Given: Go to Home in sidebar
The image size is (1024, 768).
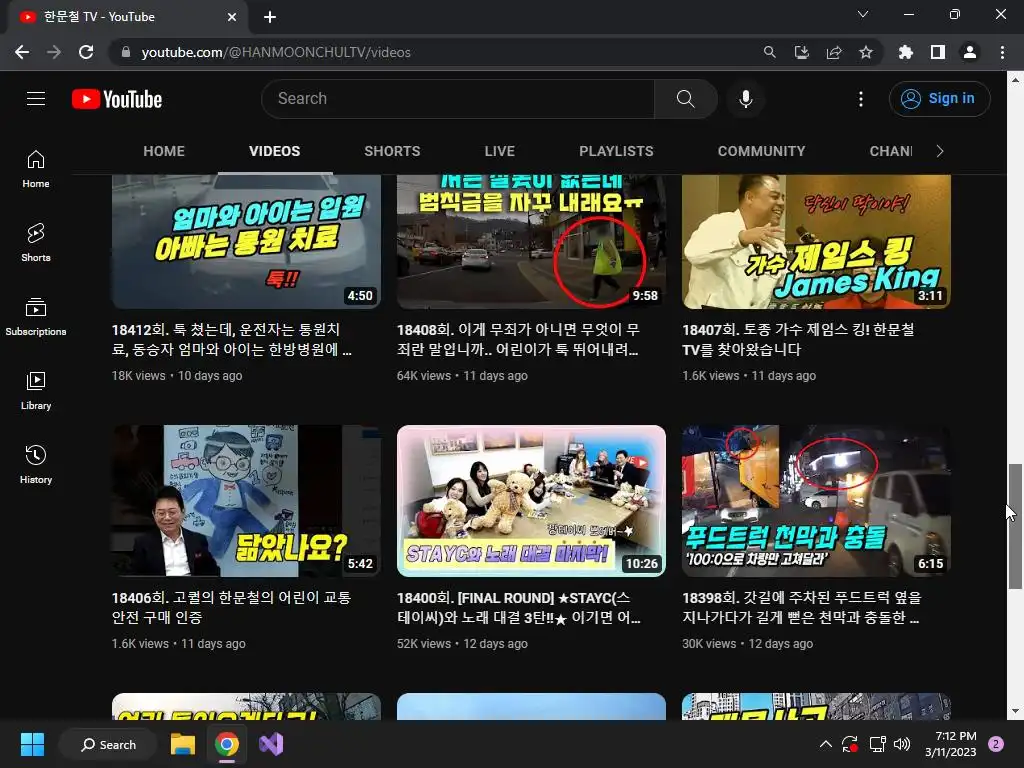Looking at the screenshot, I should (x=36, y=168).
